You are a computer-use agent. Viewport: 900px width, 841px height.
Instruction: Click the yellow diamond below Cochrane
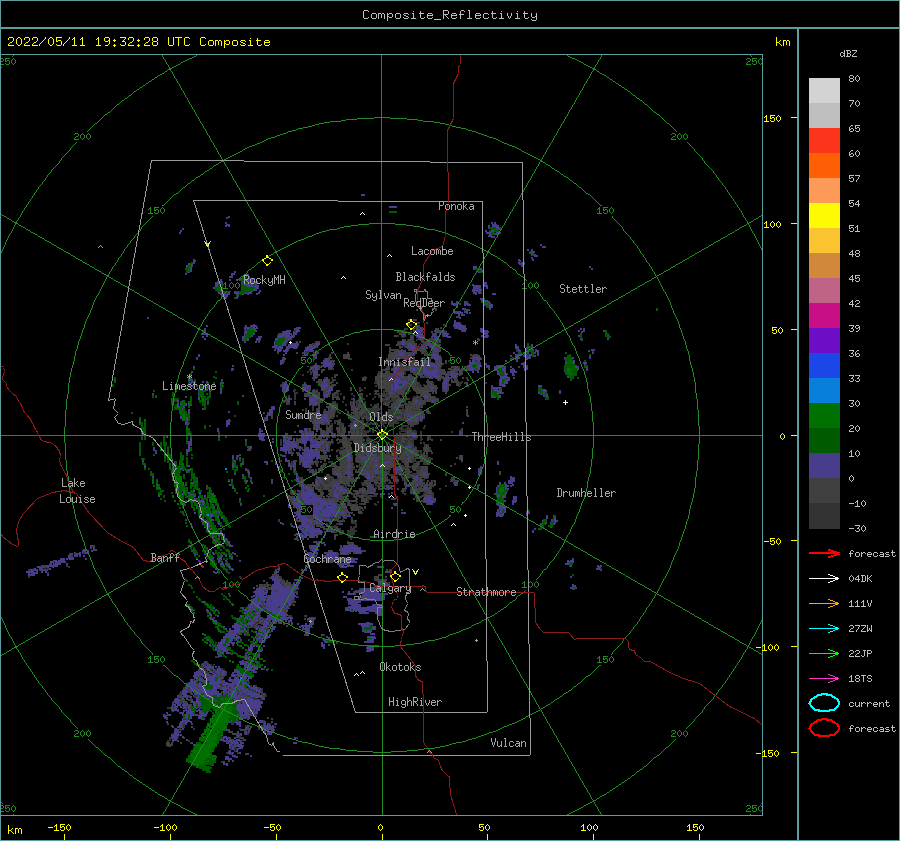pos(342,578)
